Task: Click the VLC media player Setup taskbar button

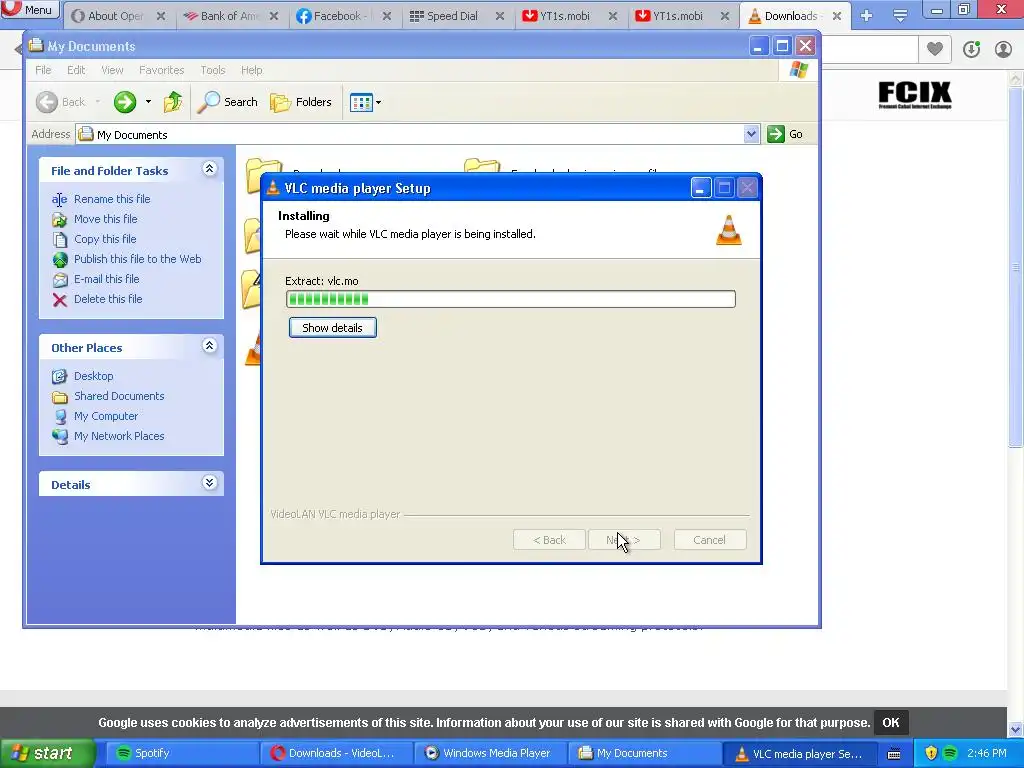Action: point(799,754)
